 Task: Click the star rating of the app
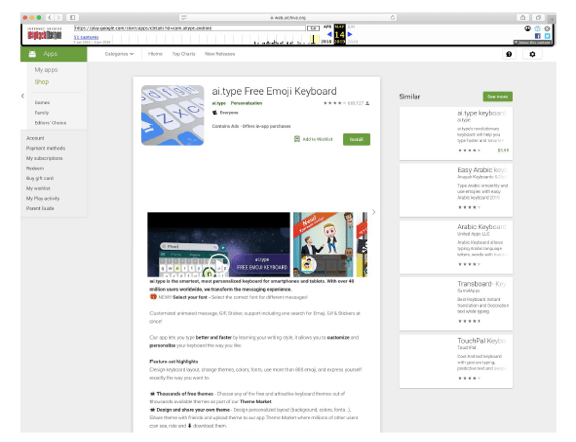click(x=334, y=103)
